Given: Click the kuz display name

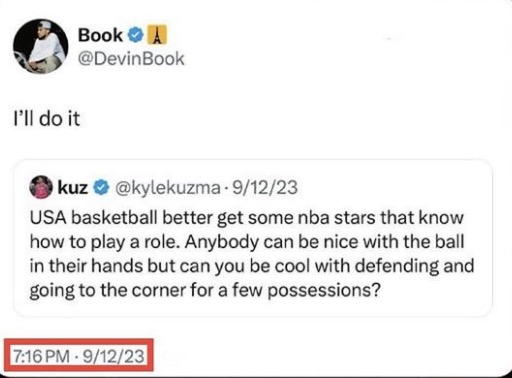Looking at the screenshot, I should [x=73, y=187].
